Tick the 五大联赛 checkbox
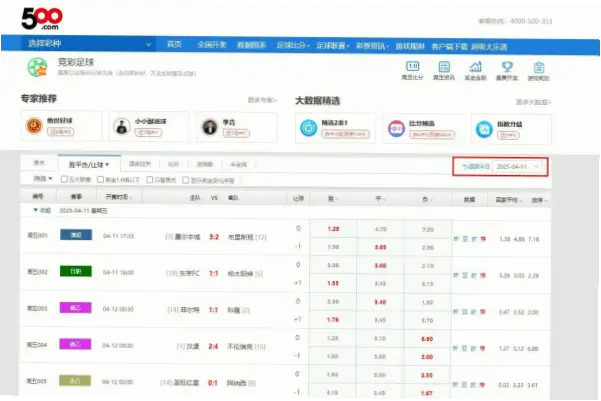This screenshot has height=401, width=601. click(x=64, y=179)
